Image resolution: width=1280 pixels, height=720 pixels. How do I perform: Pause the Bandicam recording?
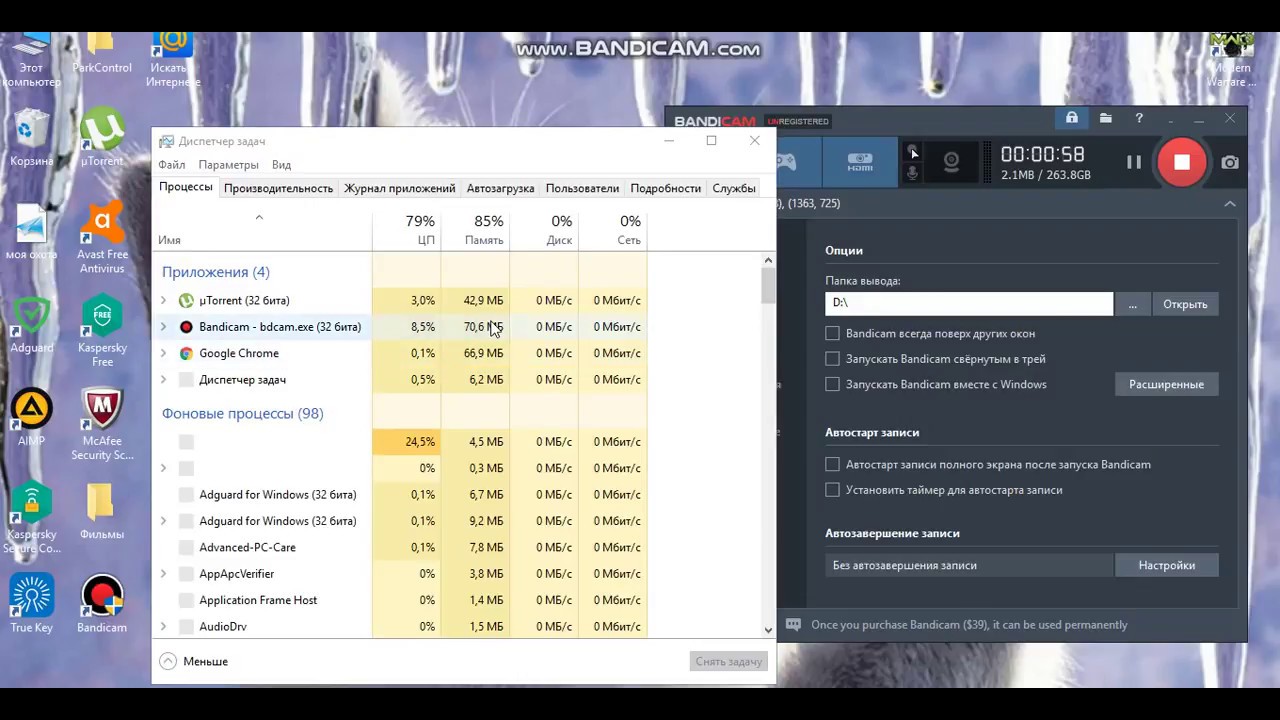click(1134, 162)
